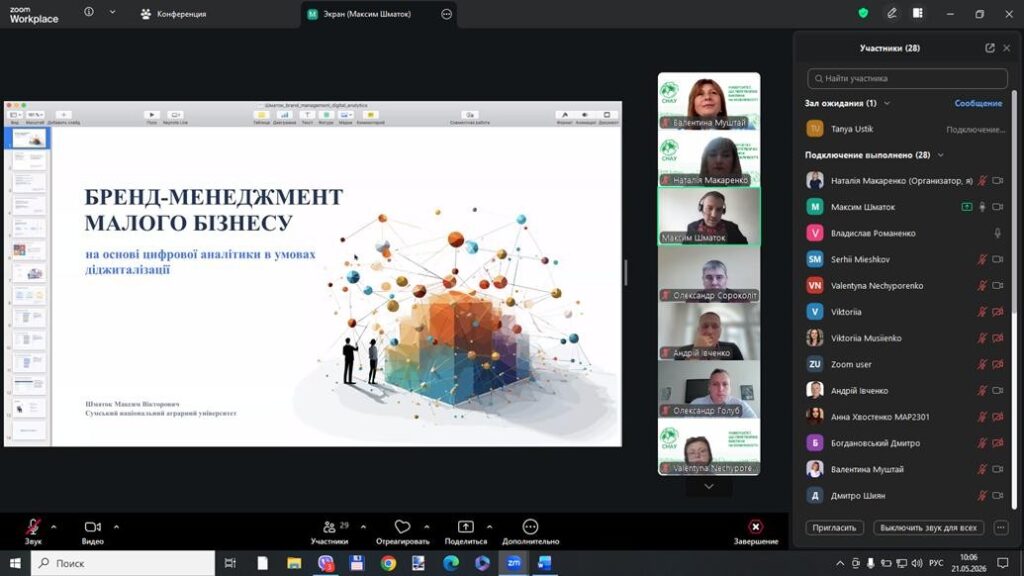Viewport: 1024px width, 576px height.
Task: Select first slide thumbnail in Keynote navigator
Action: pos(29,138)
